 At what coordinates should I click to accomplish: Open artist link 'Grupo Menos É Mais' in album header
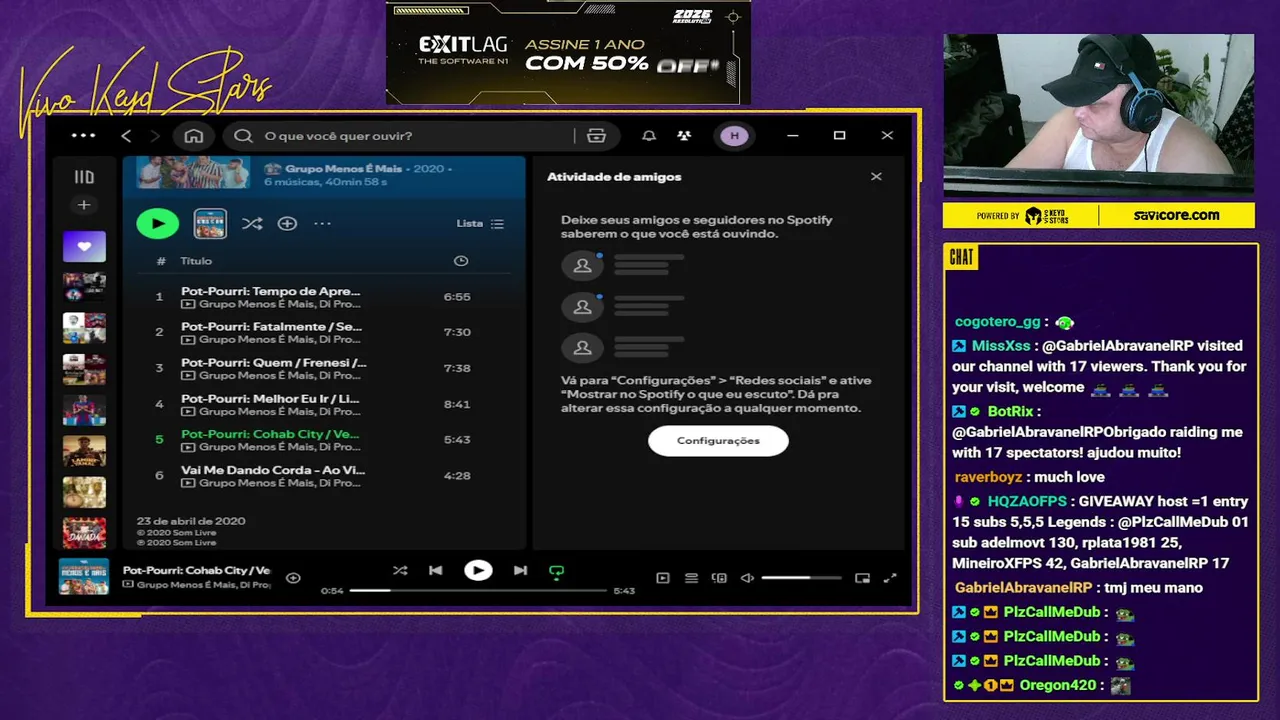click(x=343, y=169)
